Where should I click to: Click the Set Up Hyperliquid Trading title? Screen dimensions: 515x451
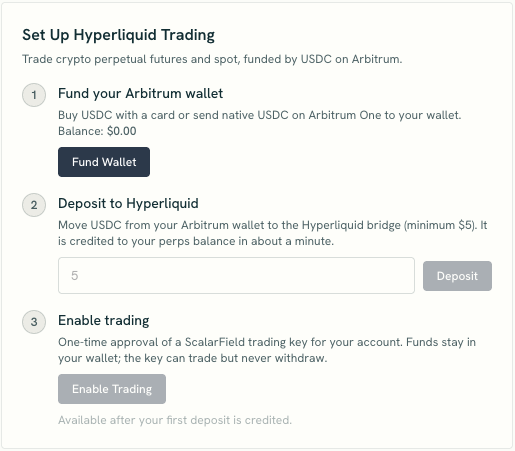[x=118, y=35]
